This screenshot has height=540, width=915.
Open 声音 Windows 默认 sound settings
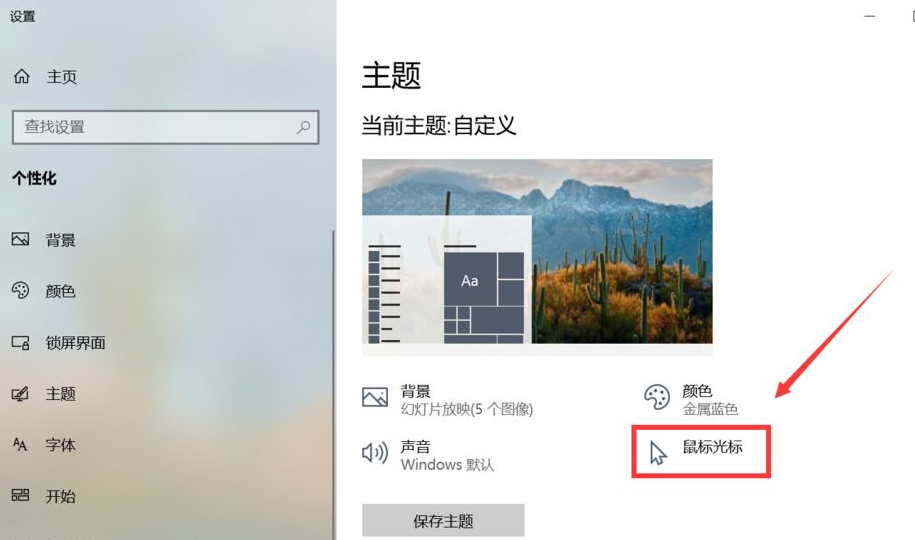(x=428, y=455)
